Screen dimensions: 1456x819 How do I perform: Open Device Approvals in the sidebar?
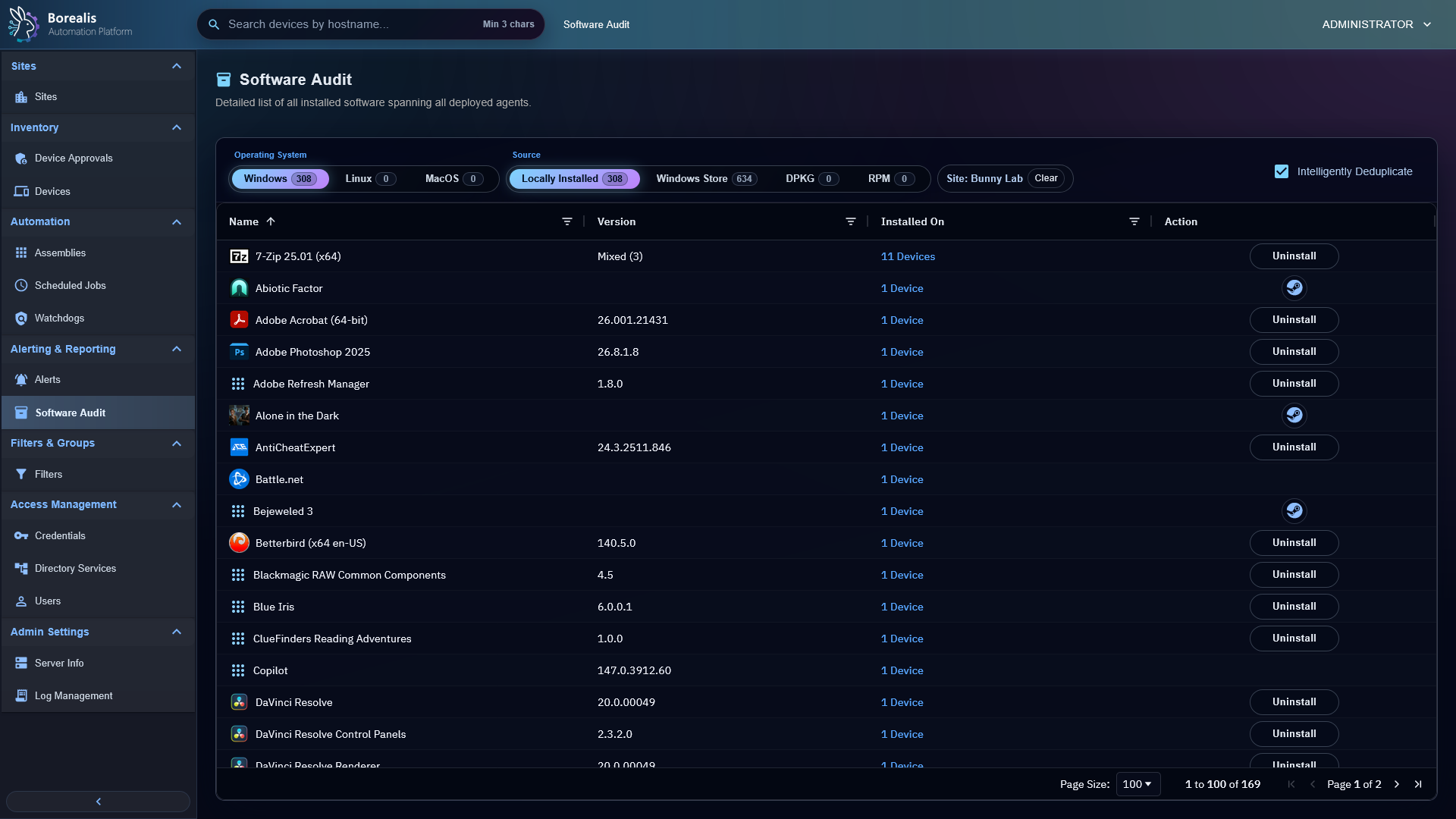point(98,158)
